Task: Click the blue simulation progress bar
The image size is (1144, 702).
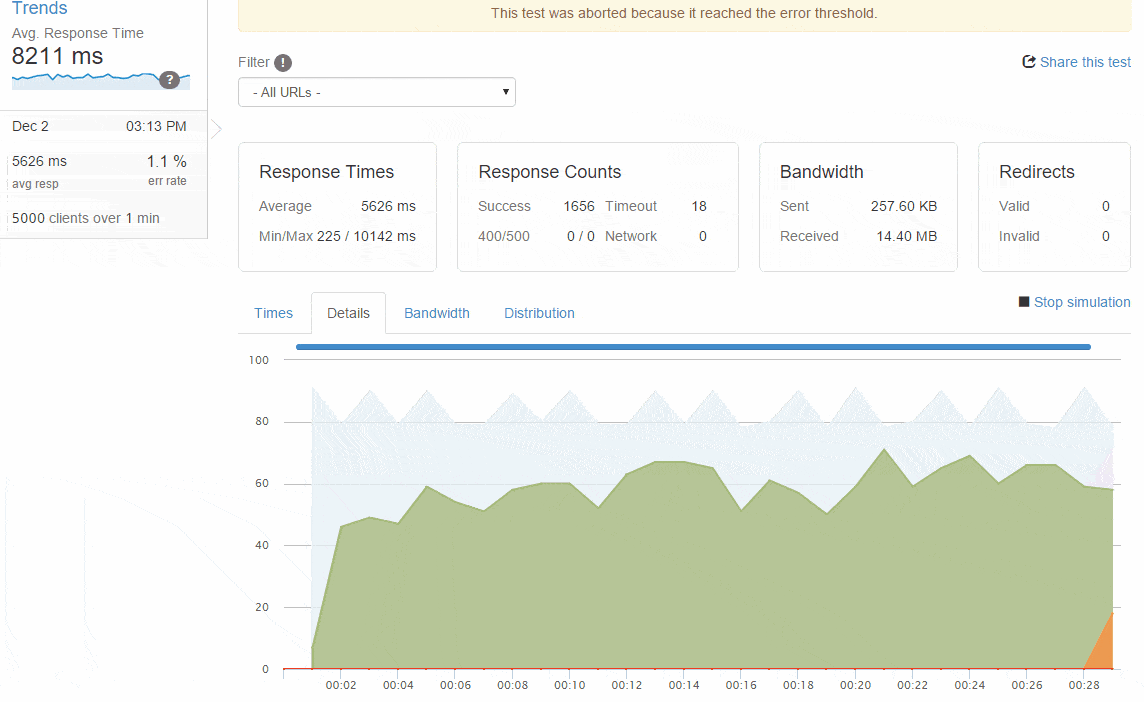Action: [693, 347]
